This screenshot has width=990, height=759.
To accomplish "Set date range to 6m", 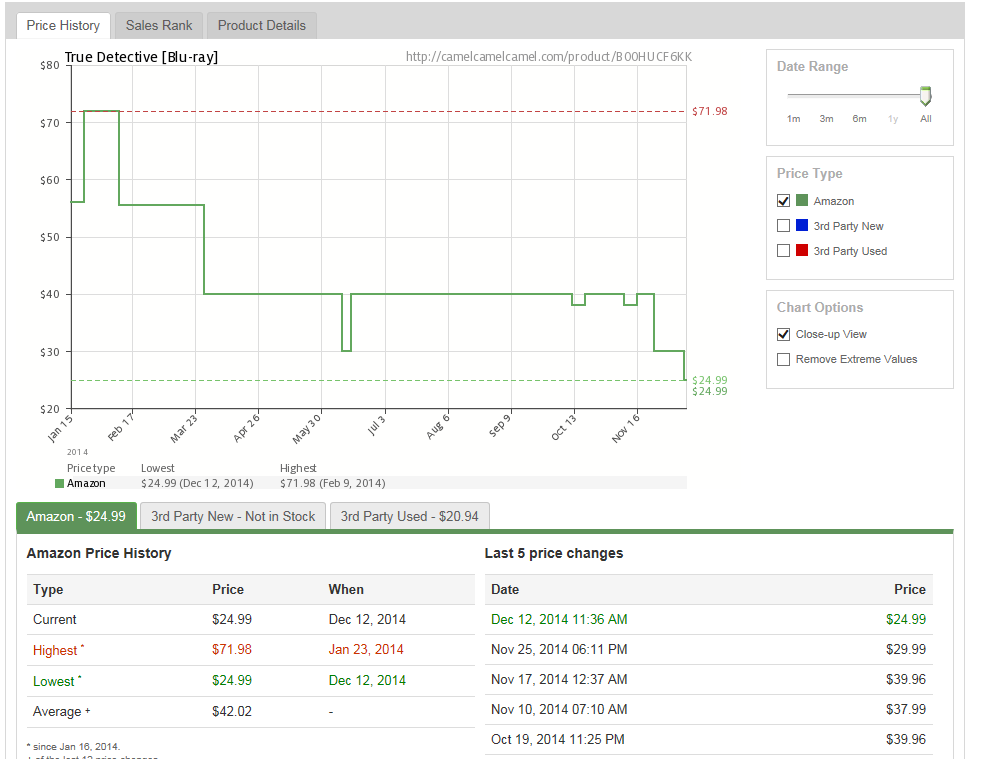I will (x=859, y=119).
